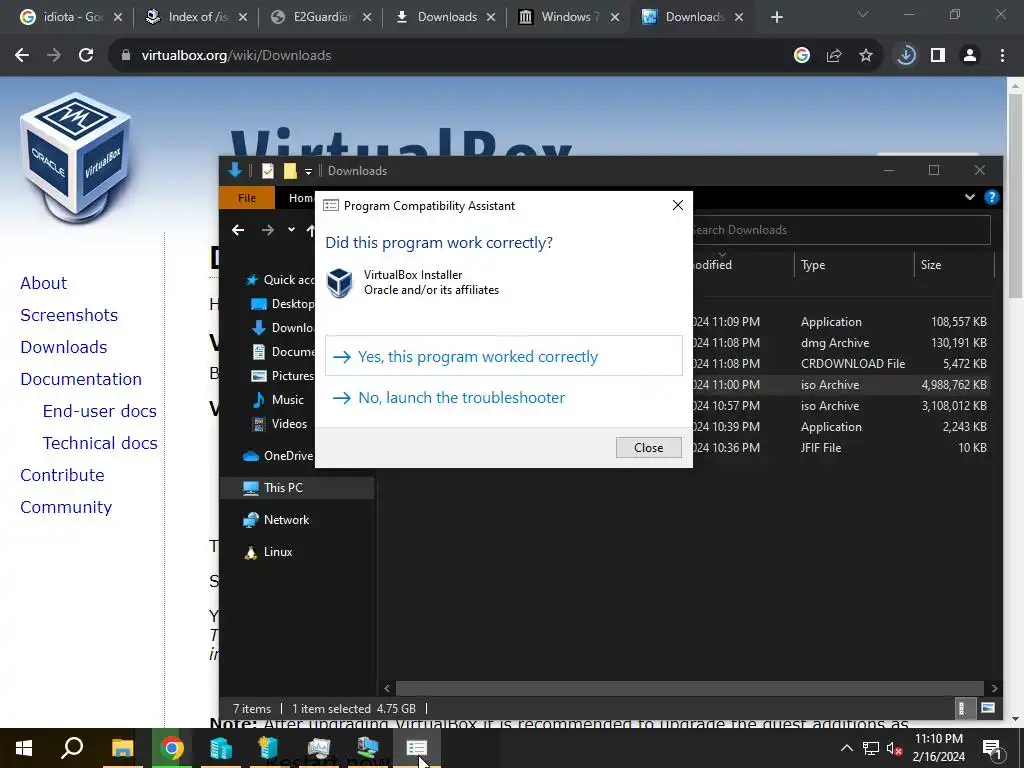Bookmark this page with star icon
Screen dimensions: 1024x768
(x=866, y=56)
